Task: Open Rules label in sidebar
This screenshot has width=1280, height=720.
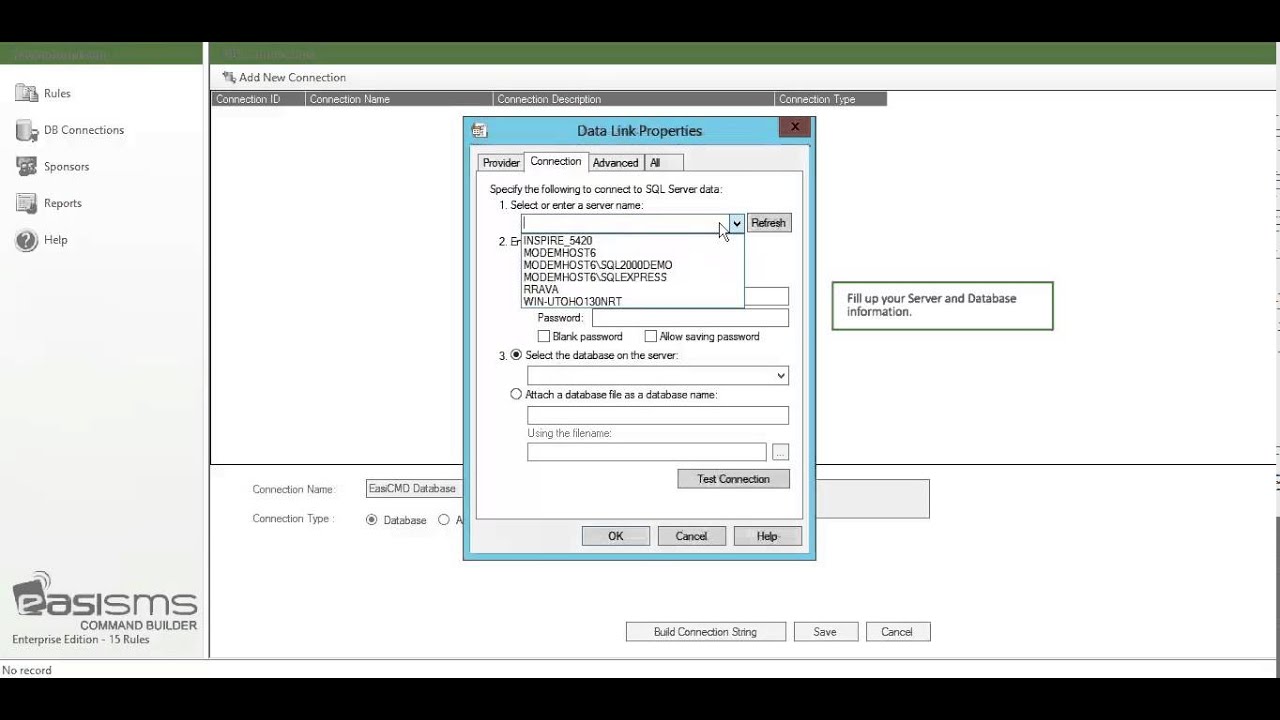Action: point(57,93)
